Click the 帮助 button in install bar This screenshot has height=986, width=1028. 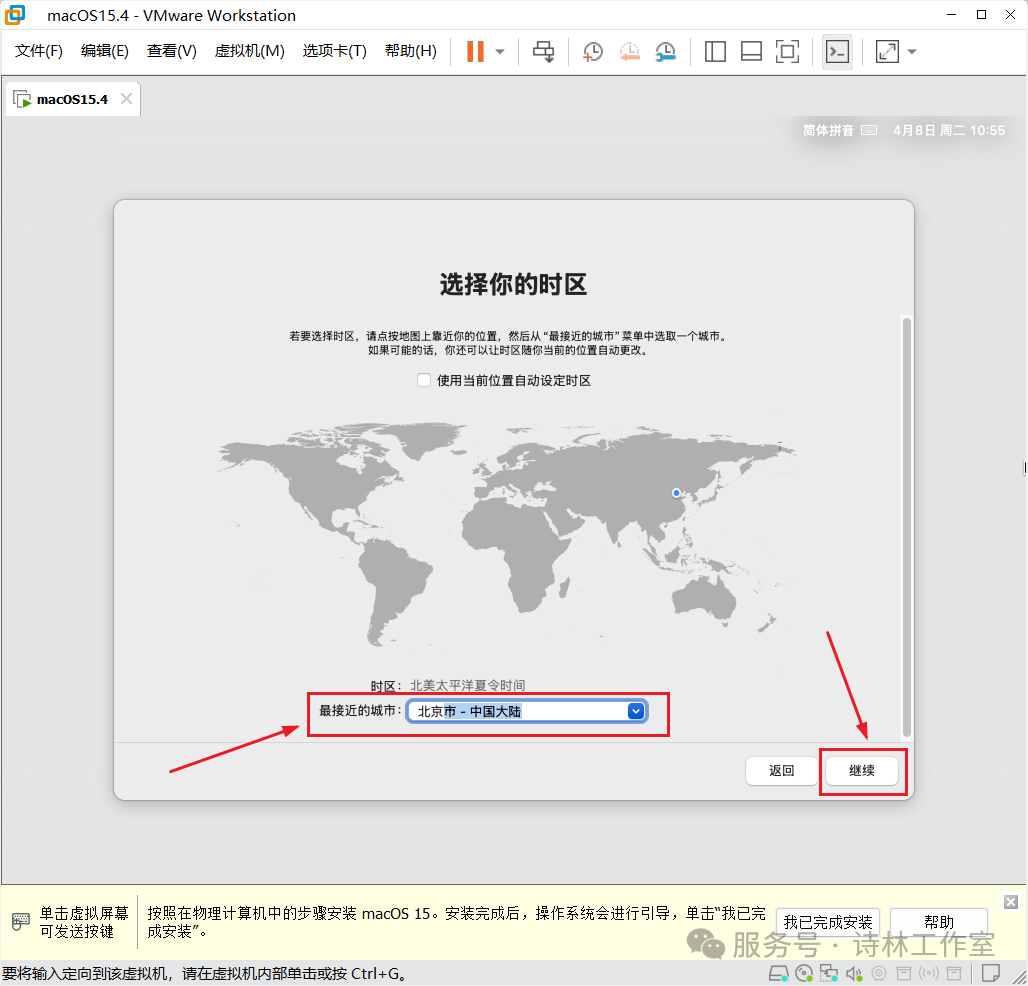click(939, 922)
